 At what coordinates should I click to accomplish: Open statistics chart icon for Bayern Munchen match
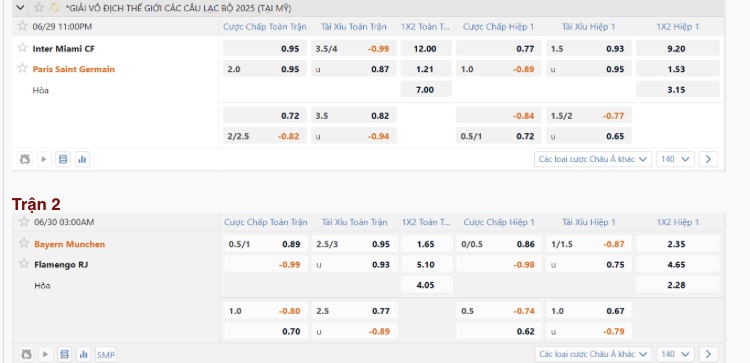pos(84,354)
